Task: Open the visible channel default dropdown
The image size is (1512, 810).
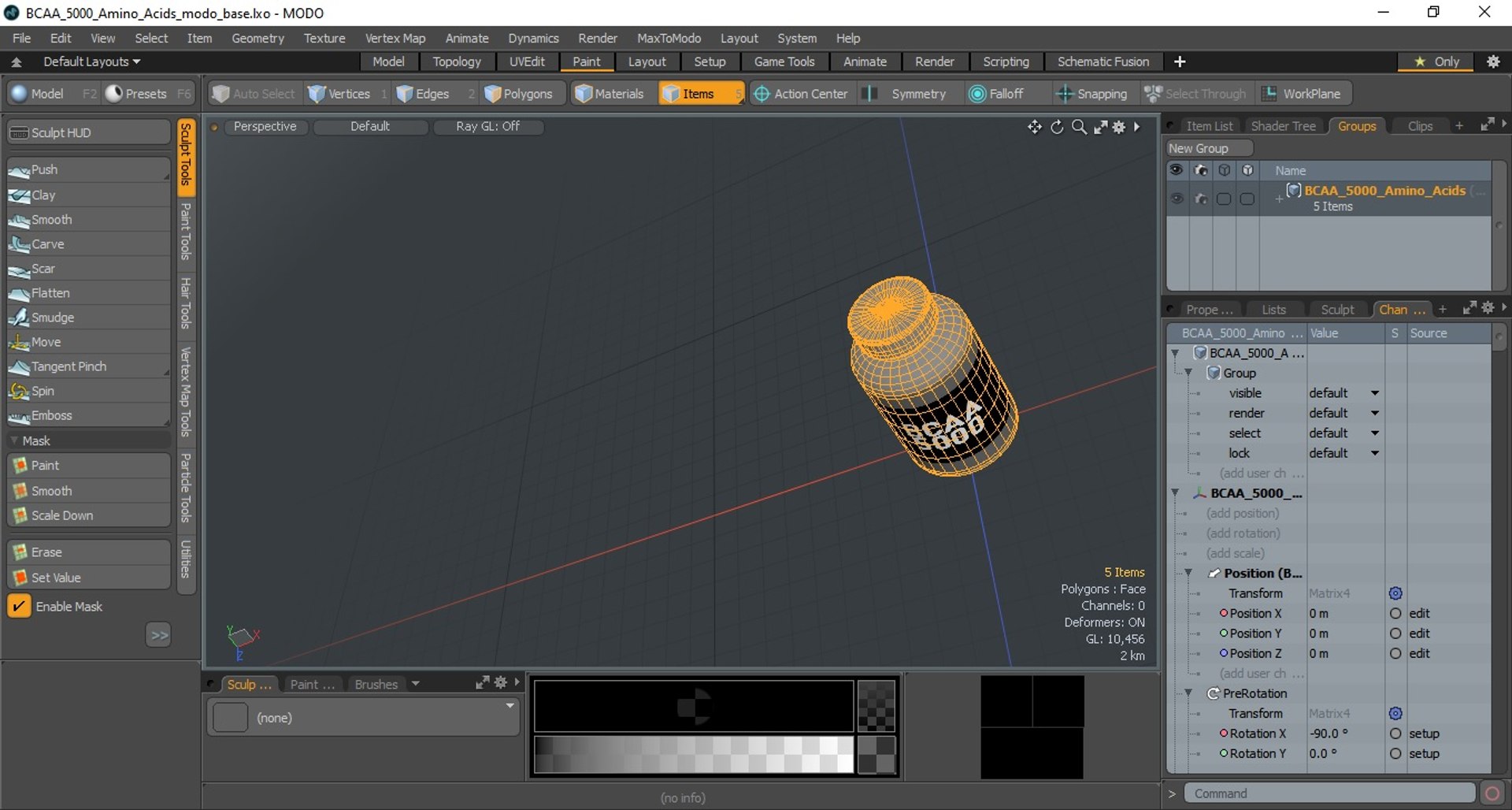Action: [x=1343, y=393]
